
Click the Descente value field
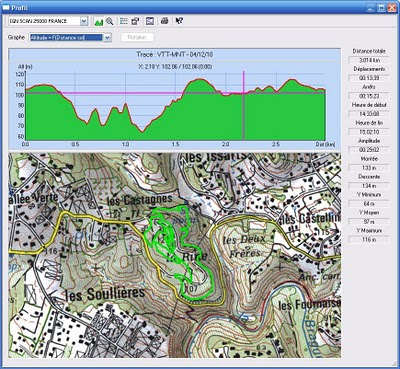pos(369,186)
